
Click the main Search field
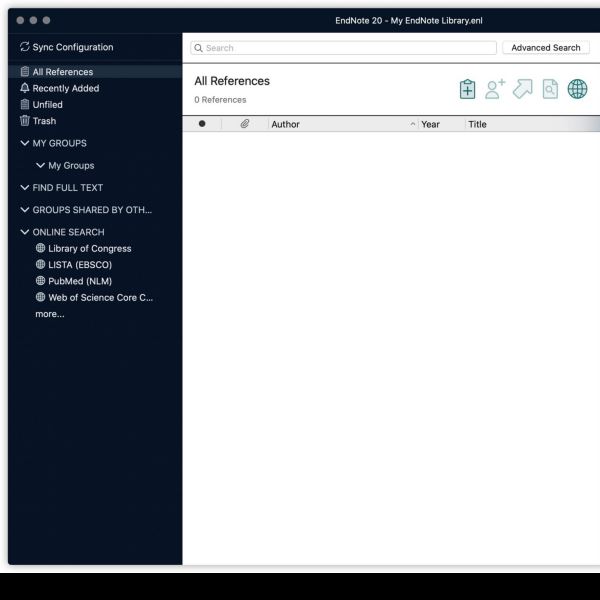point(343,48)
